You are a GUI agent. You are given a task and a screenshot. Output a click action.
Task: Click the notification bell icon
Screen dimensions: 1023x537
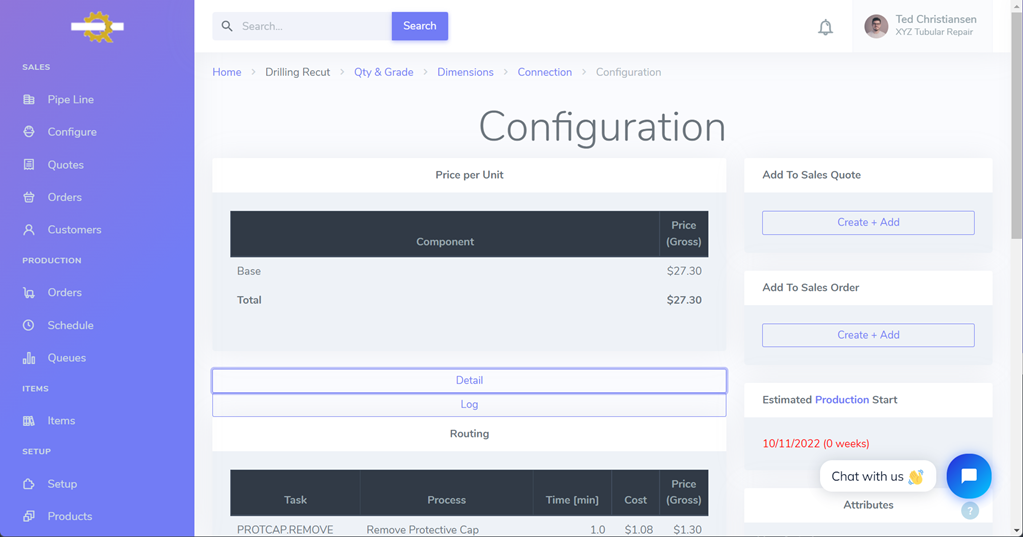825,27
